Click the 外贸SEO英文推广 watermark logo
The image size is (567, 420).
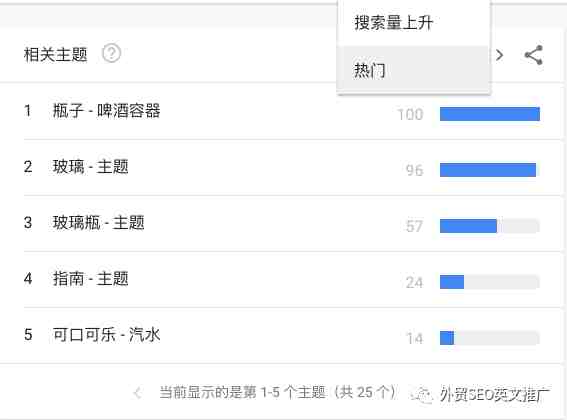coord(481,394)
